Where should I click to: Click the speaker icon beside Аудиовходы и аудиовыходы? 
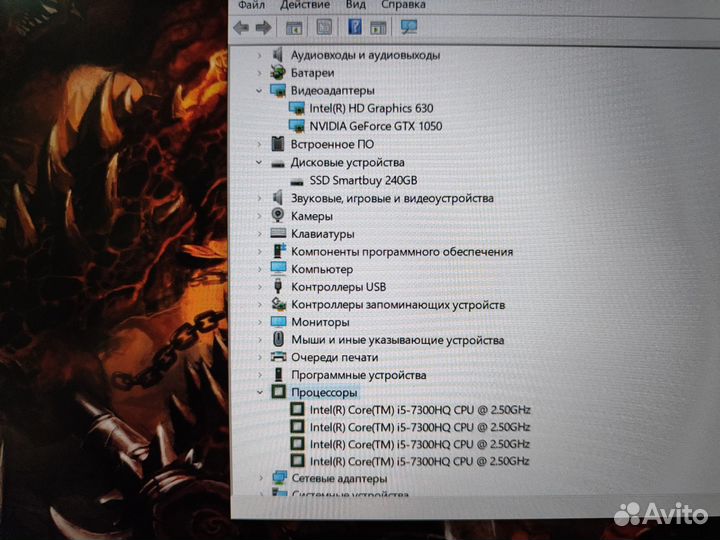[x=278, y=55]
